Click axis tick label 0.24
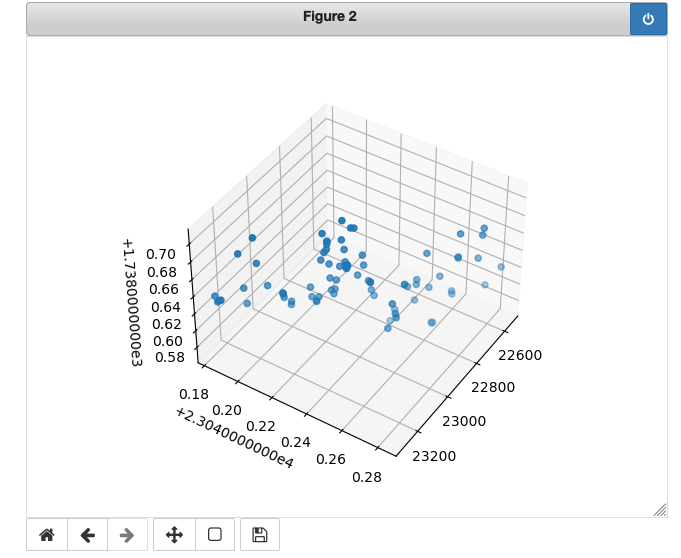 (296, 442)
